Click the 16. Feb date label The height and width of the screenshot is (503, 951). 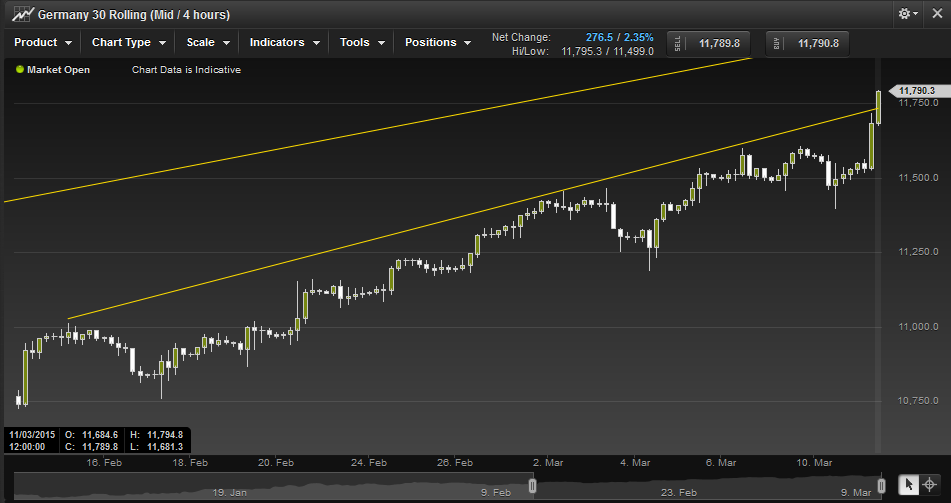104,462
